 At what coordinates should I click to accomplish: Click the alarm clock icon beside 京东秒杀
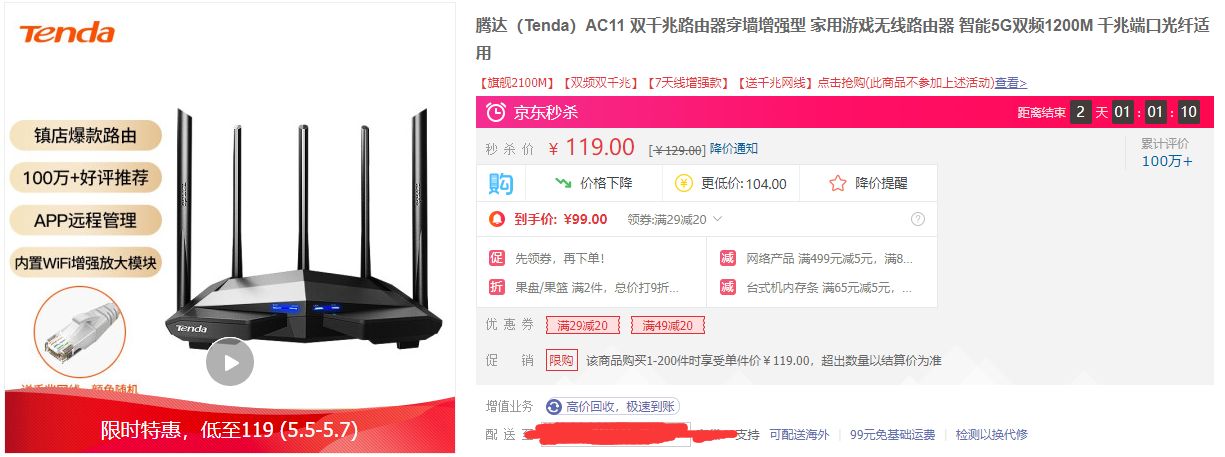click(x=496, y=113)
